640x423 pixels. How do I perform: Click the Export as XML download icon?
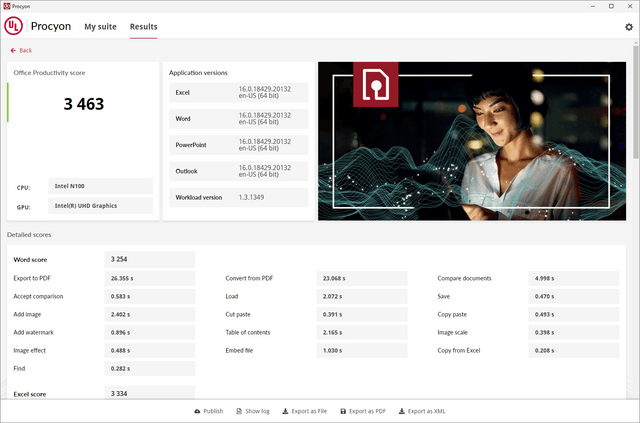point(402,411)
